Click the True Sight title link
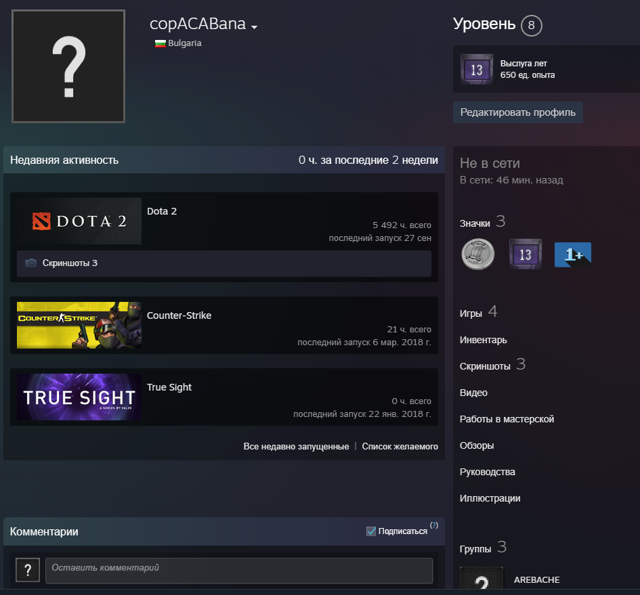Screen dimensions: 640x595 coord(169,387)
